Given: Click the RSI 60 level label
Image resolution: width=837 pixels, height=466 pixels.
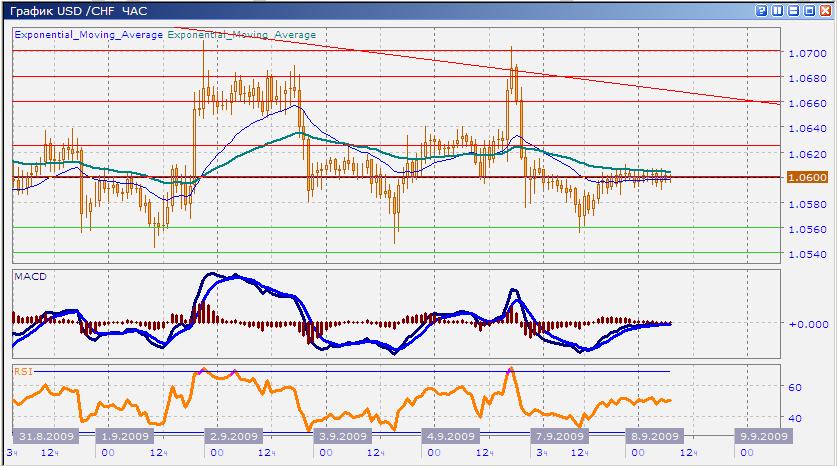Looking at the screenshot, I should coord(798,387).
